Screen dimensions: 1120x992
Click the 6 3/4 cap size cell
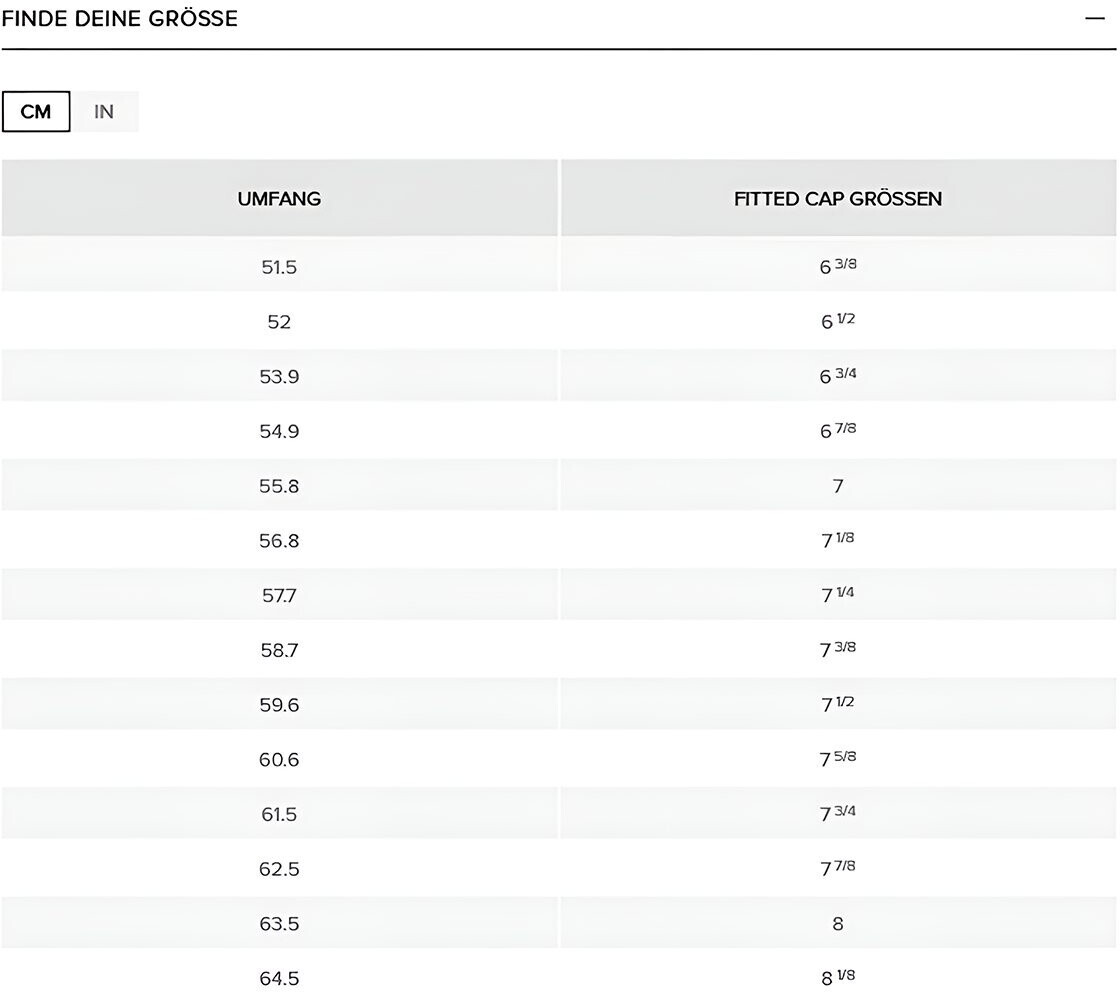tap(838, 376)
